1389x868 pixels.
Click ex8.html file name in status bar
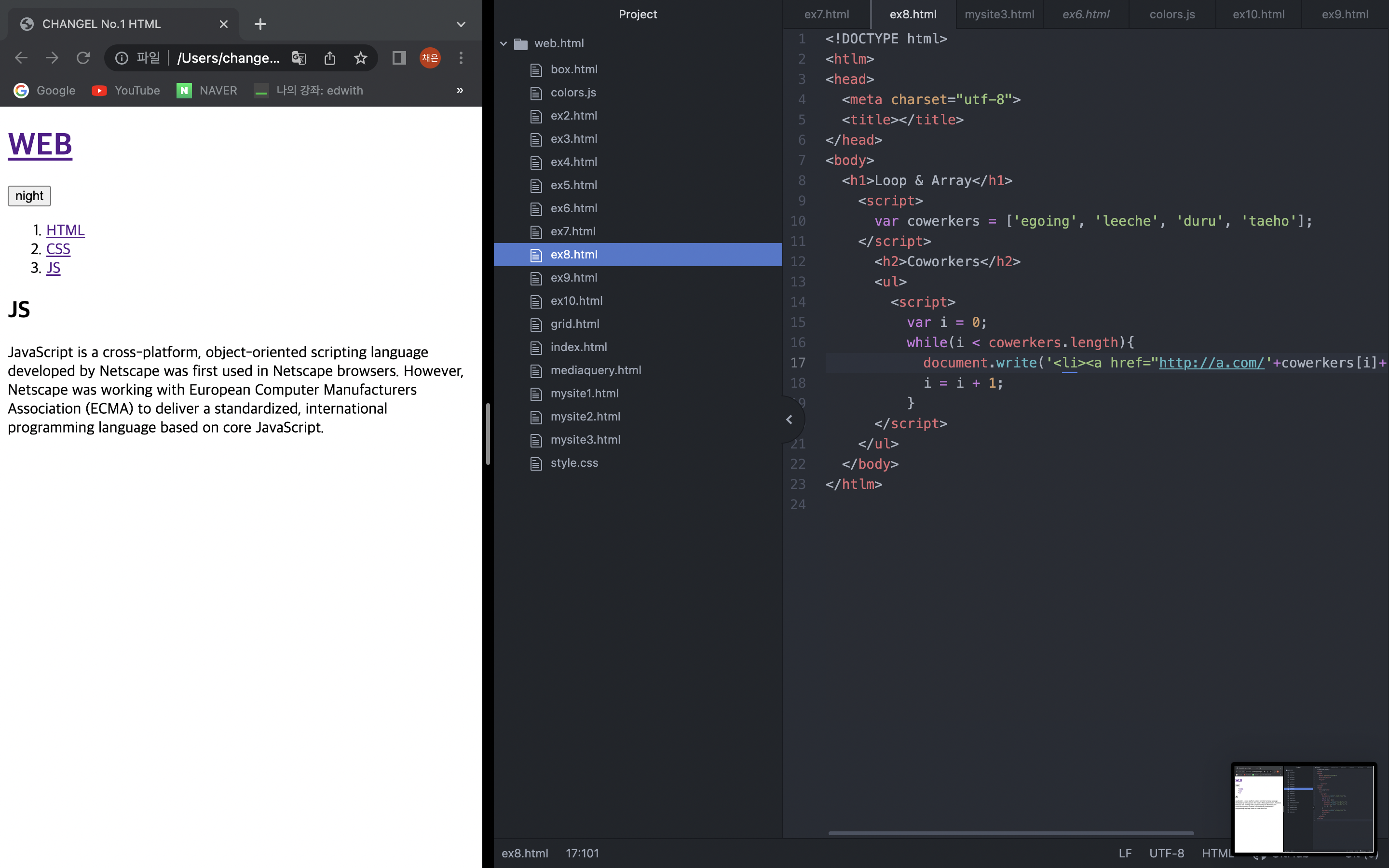[525, 853]
